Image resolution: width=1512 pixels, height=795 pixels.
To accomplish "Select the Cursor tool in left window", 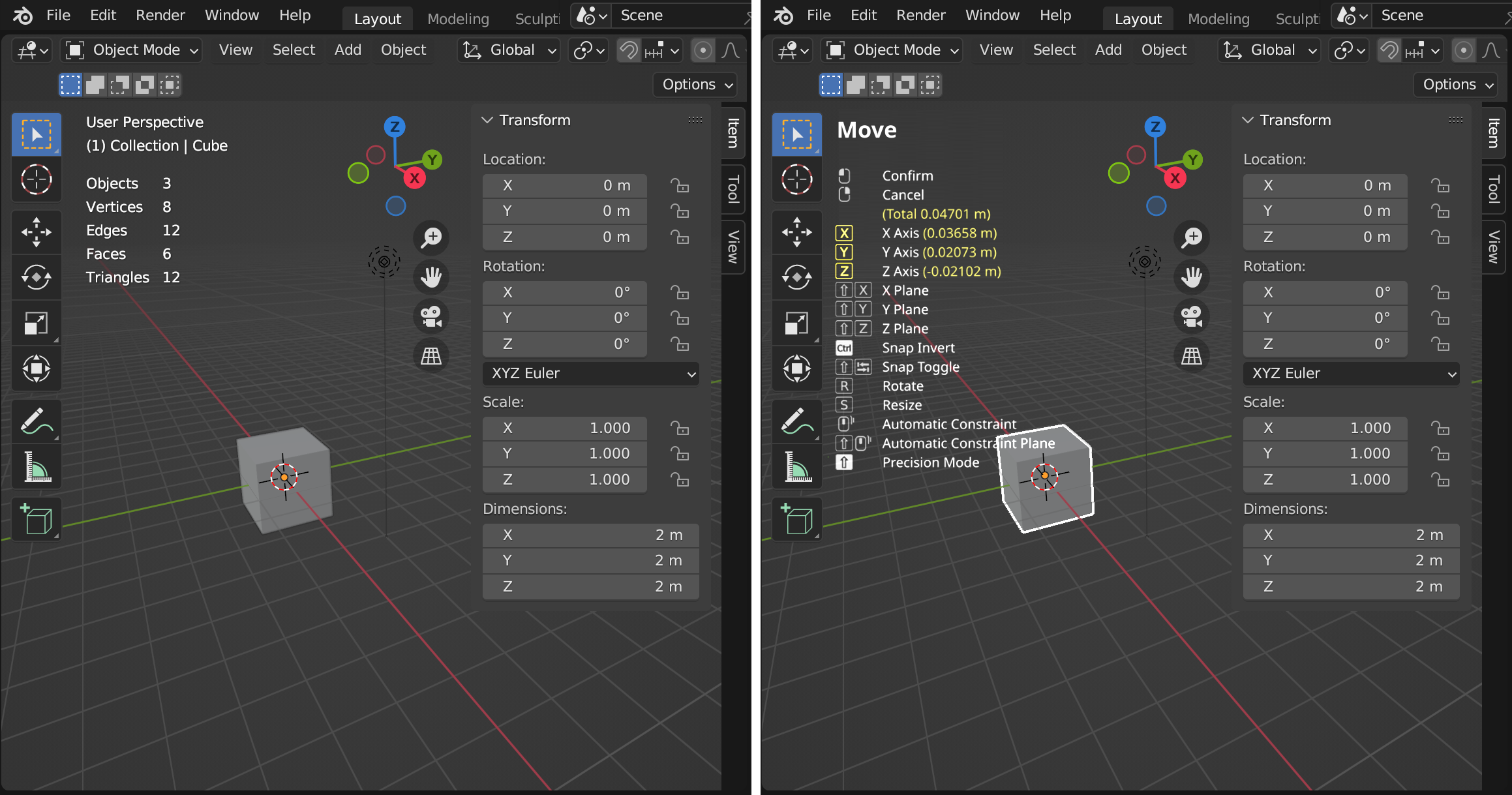I will (37, 179).
